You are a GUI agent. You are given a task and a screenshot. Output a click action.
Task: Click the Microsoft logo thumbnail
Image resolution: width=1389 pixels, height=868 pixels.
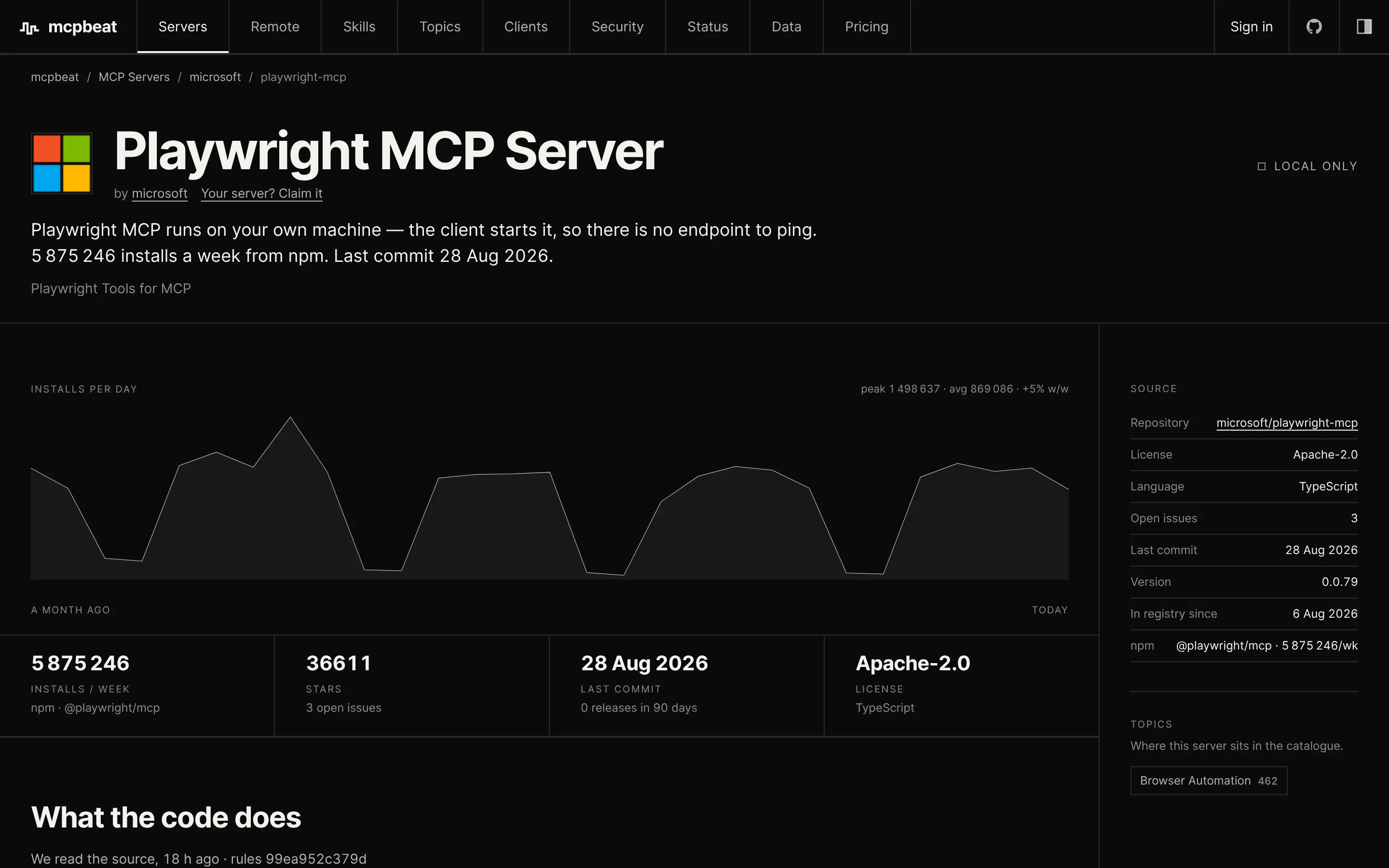coord(61,163)
